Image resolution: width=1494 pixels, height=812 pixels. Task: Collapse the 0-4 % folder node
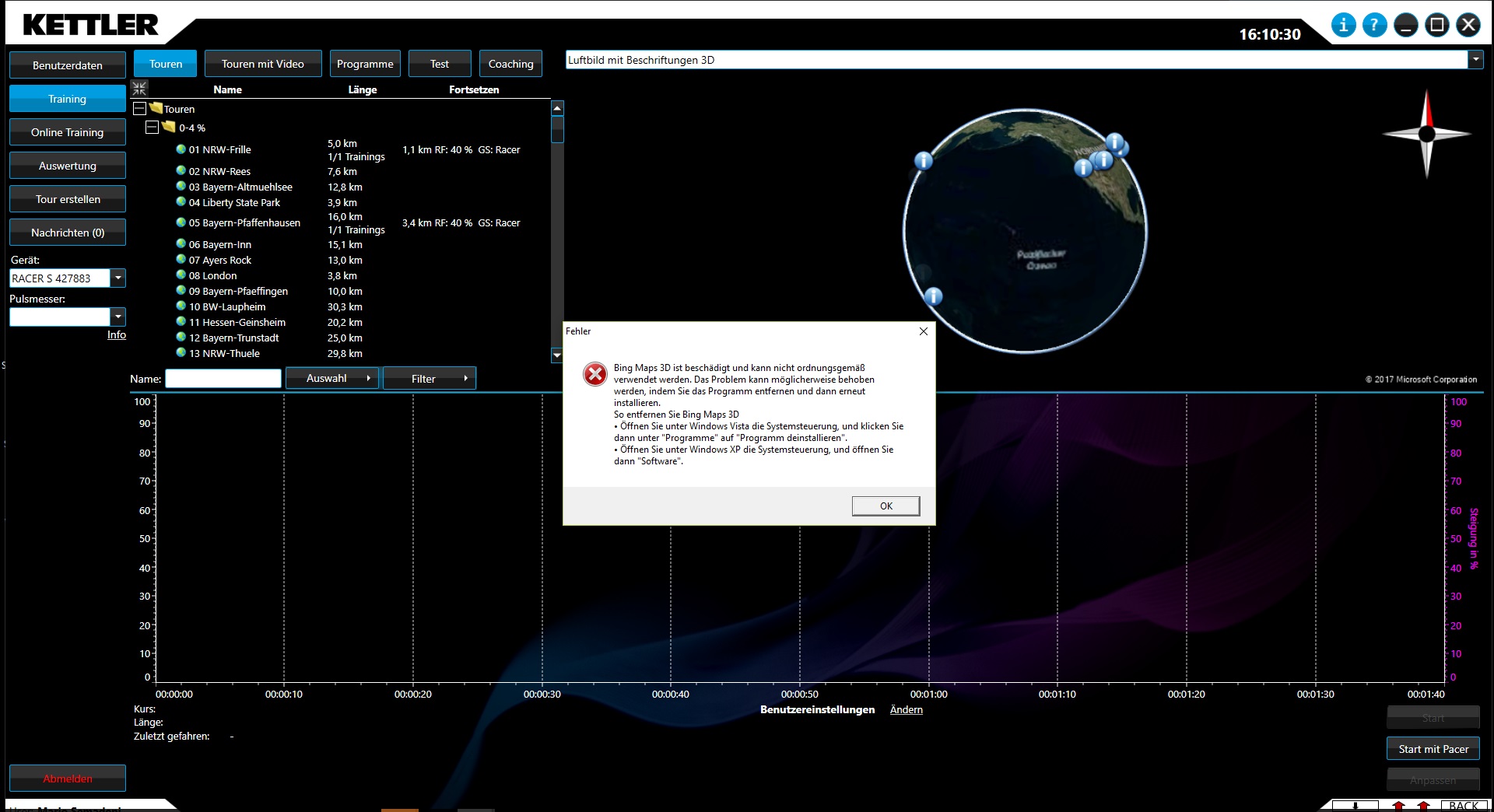coord(153,127)
